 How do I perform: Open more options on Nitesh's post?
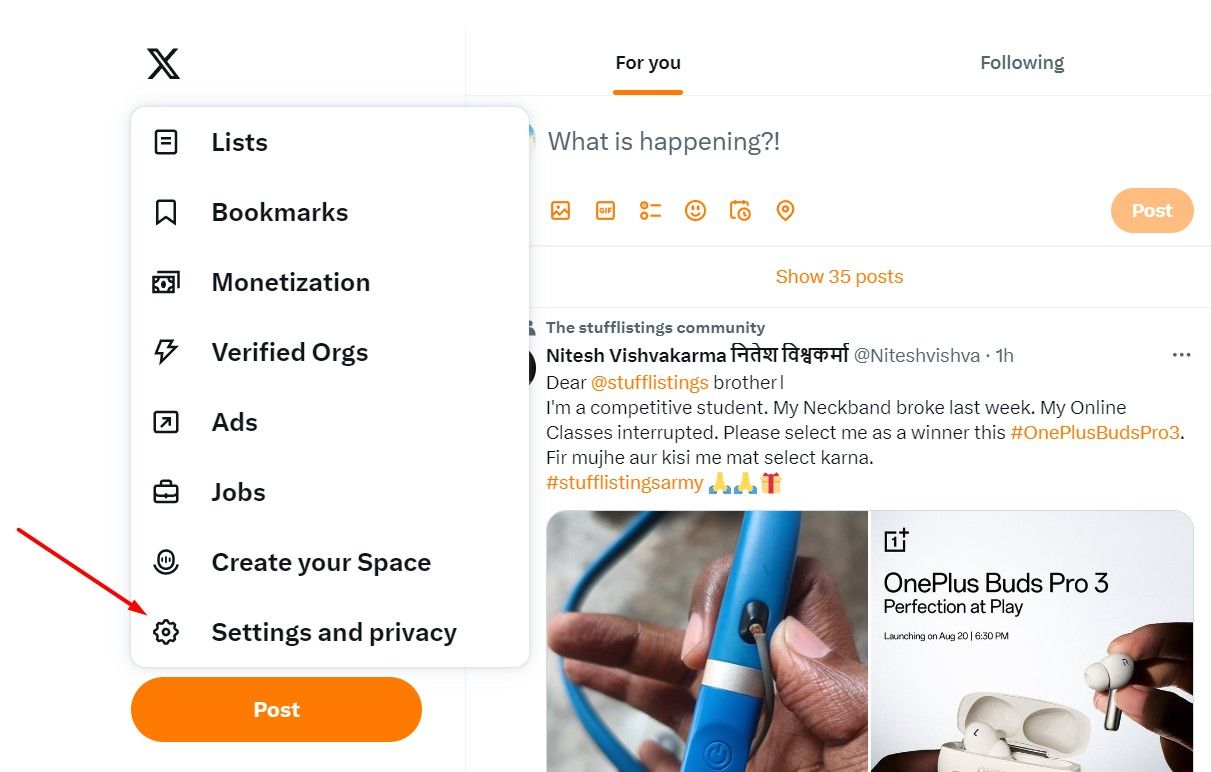(1181, 355)
